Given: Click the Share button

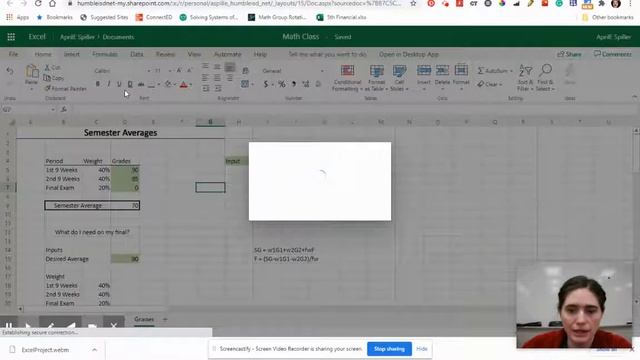Looking at the screenshot, I should 569,54.
